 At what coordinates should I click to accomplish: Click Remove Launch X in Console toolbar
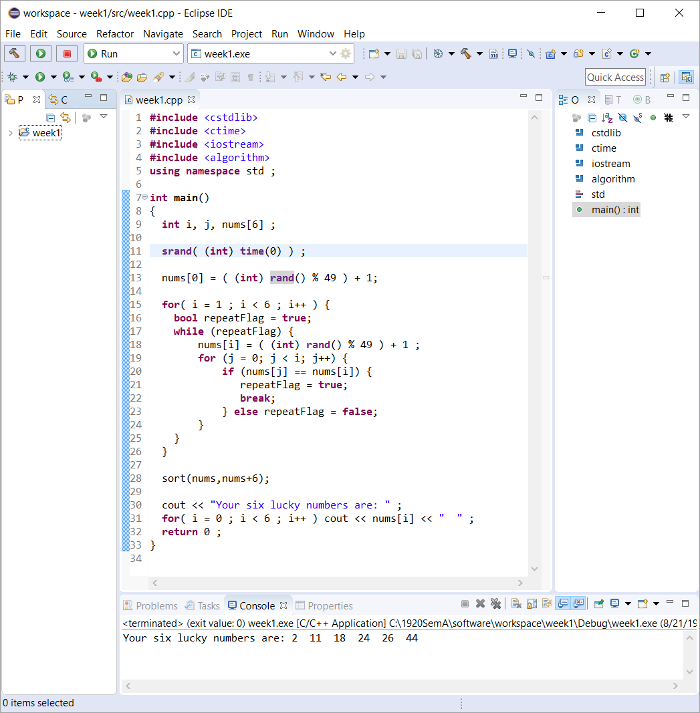pos(480,603)
